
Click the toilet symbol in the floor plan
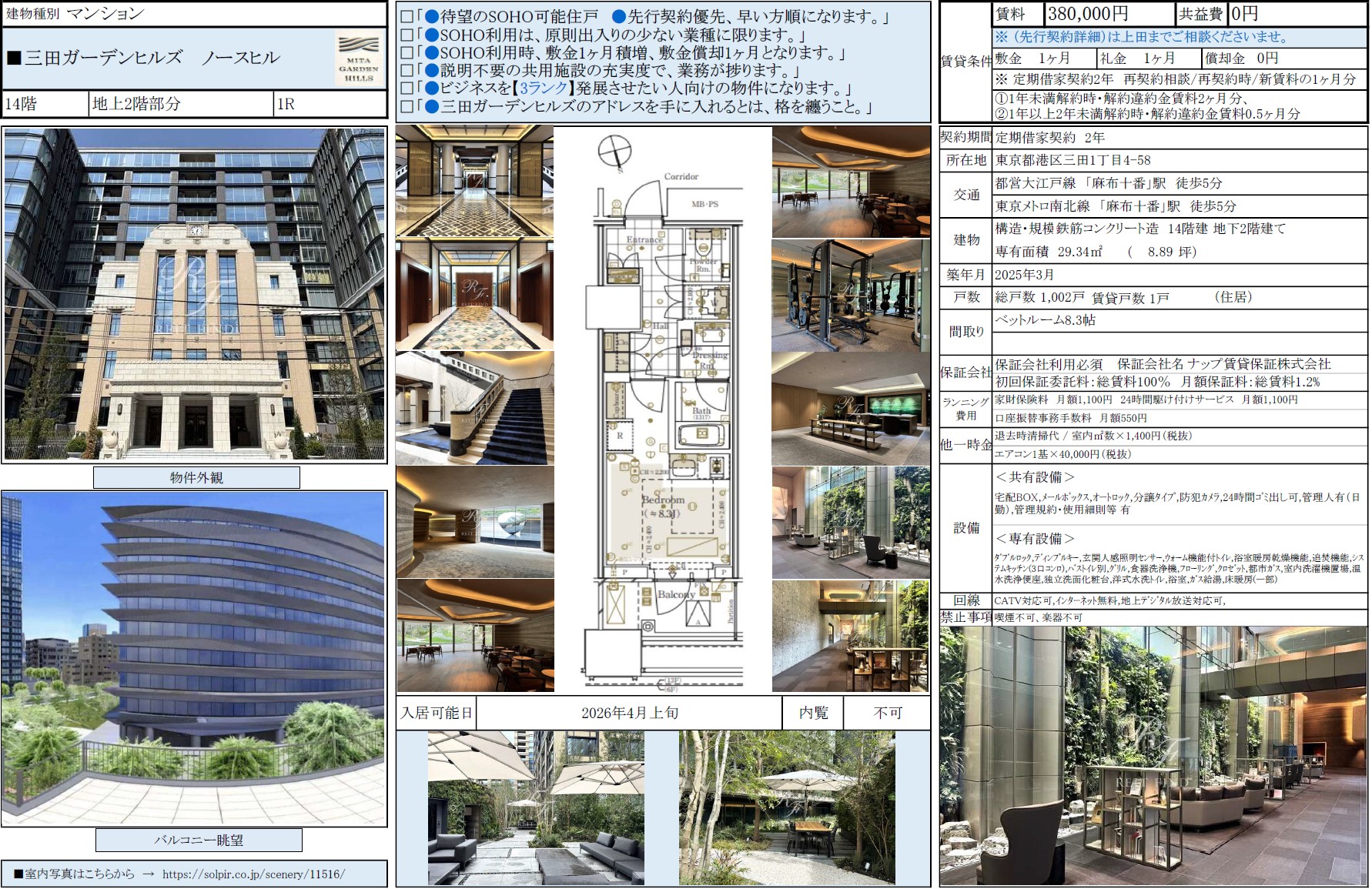[701, 248]
